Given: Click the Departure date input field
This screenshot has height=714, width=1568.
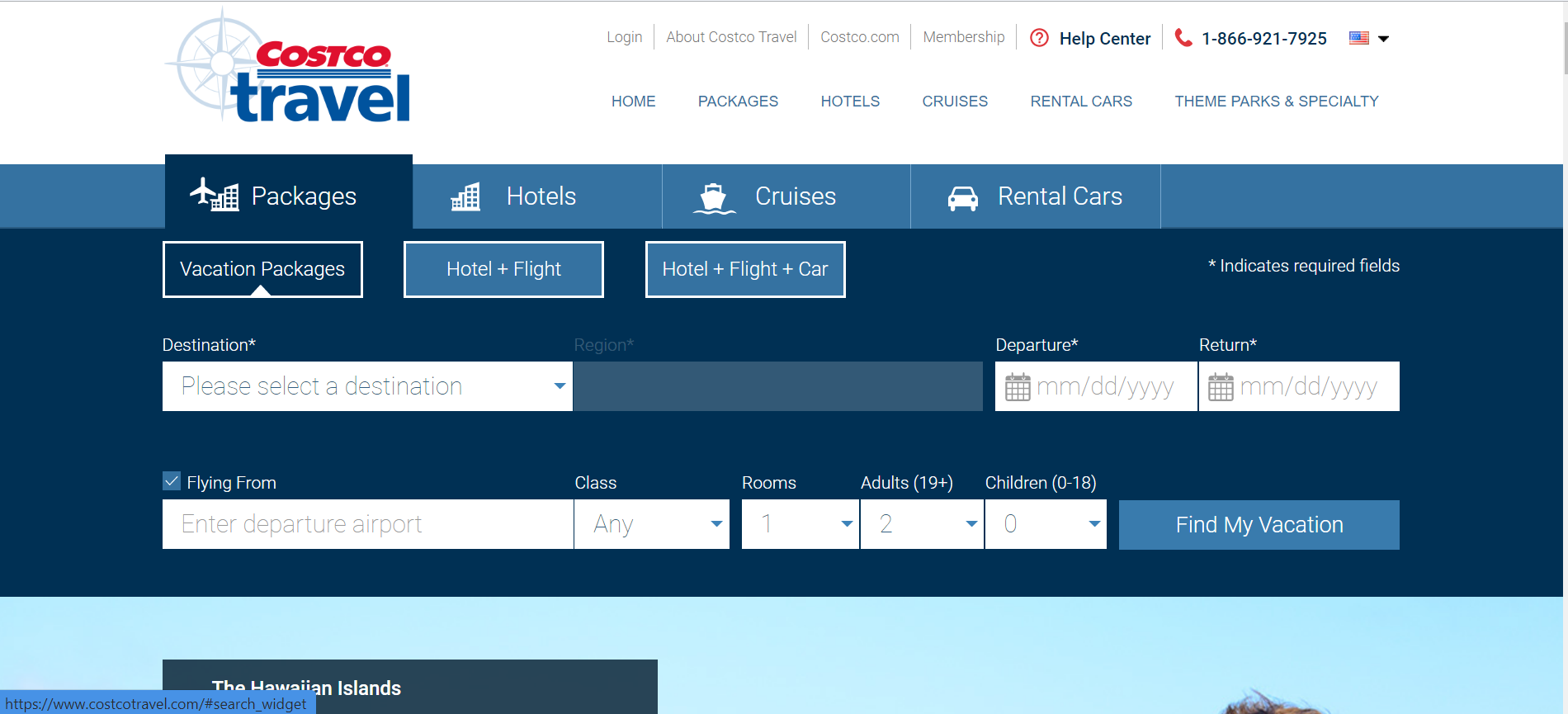Looking at the screenshot, I should pos(1096,386).
